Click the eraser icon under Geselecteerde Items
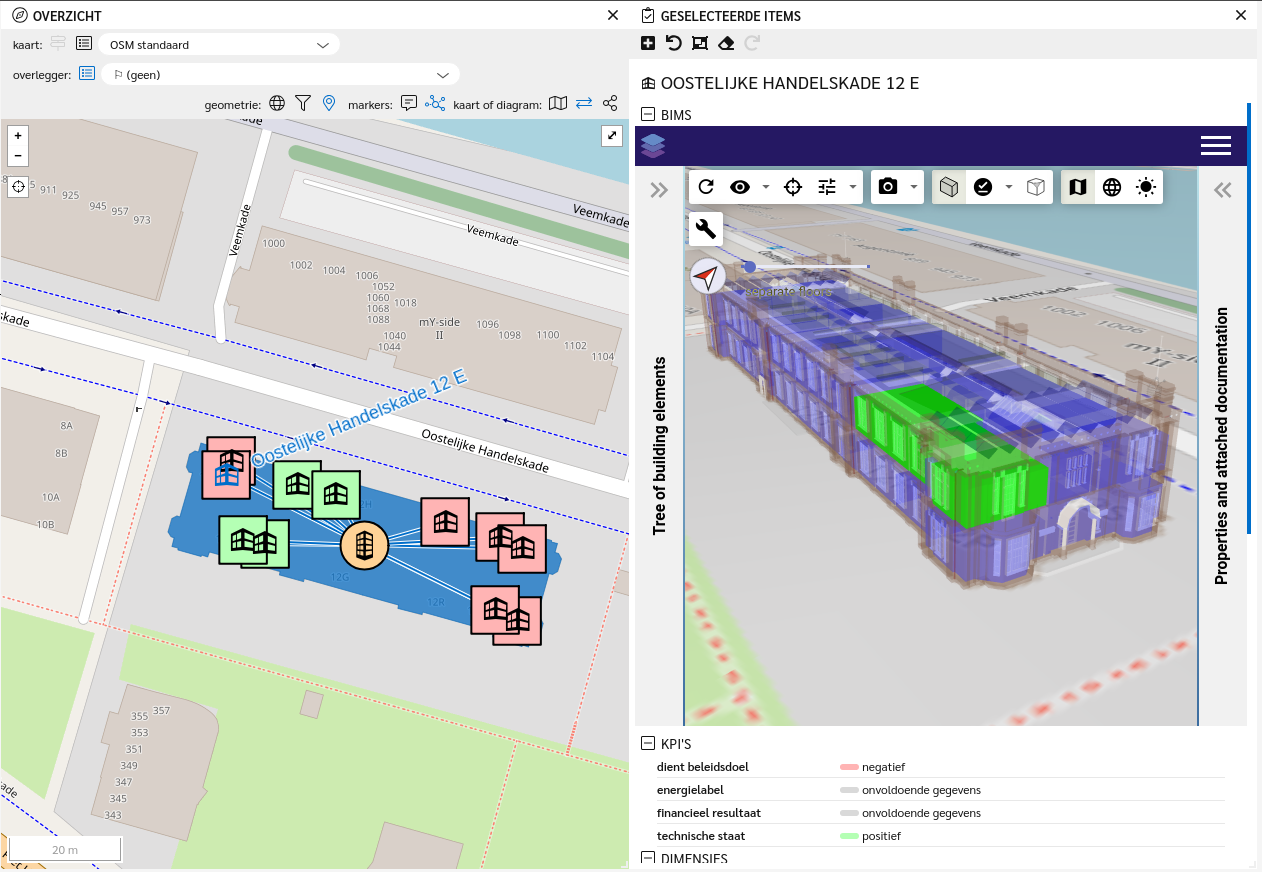The height and width of the screenshot is (872, 1262). (726, 43)
